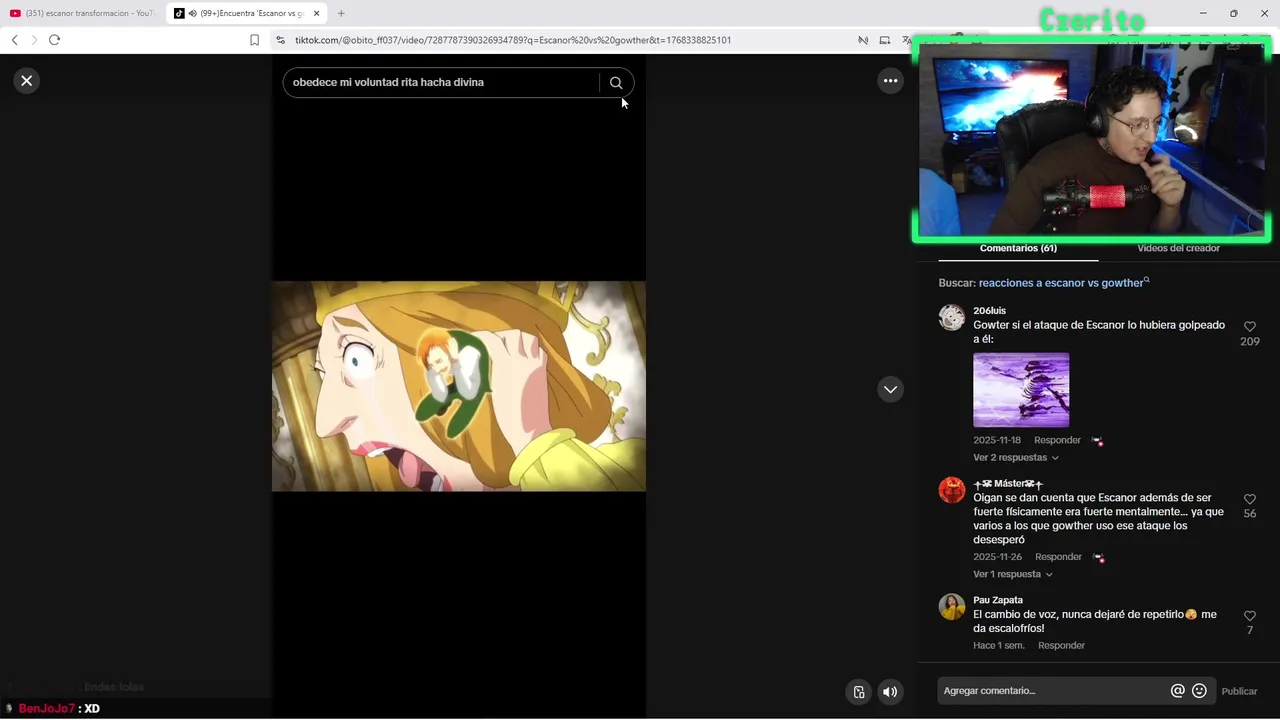Open the purple image attached to 206luis's comment
This screenshot has width=1280, height=720.
[1021, 390]
